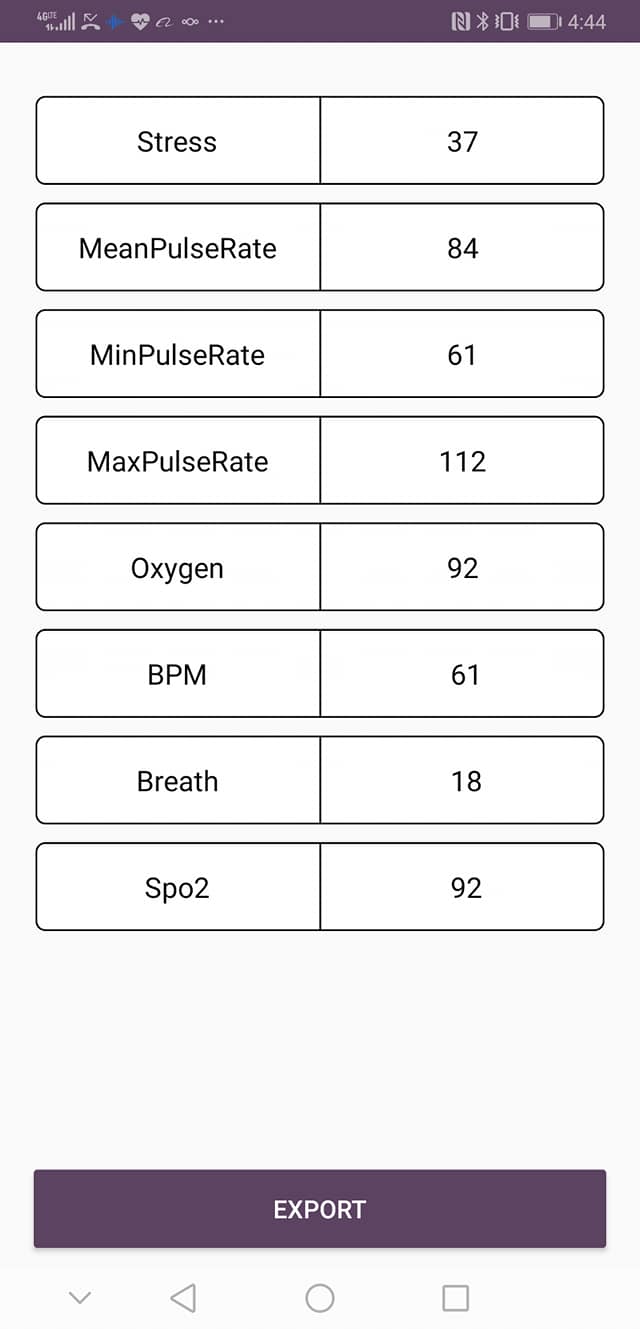Screen dimensions: 640x1329
Task: Collapse navigation bar with down chevron
Action: click(x=80, y=1298)
